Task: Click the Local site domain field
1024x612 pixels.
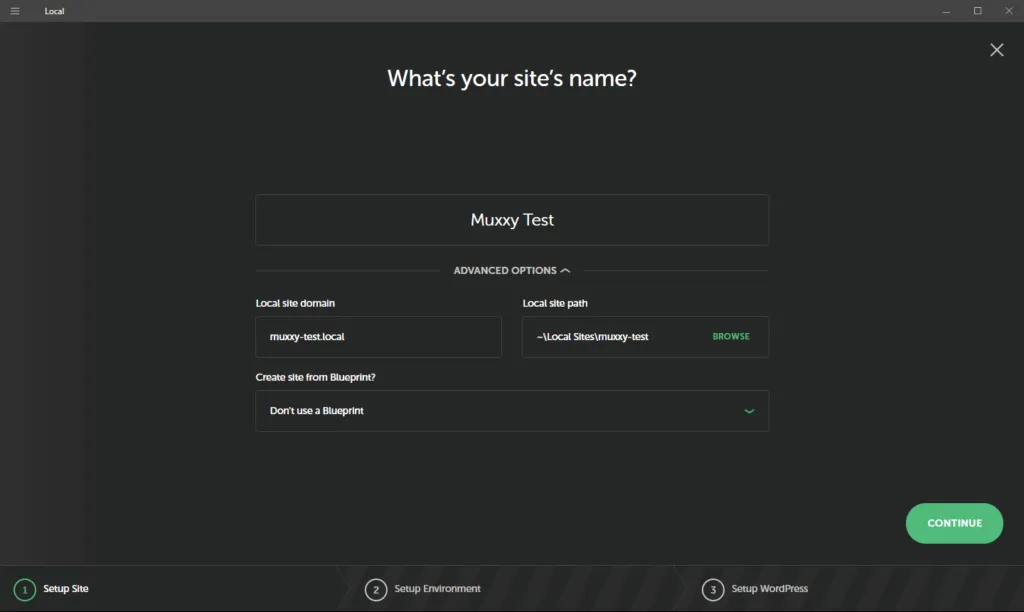Action: coord(378,336)
